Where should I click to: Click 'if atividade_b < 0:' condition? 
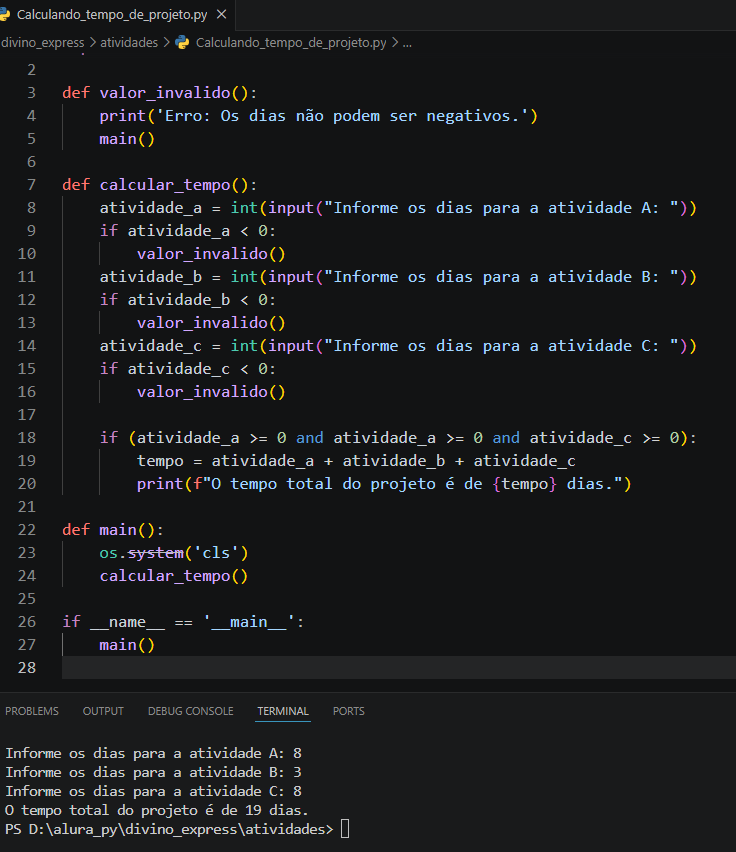187,300
